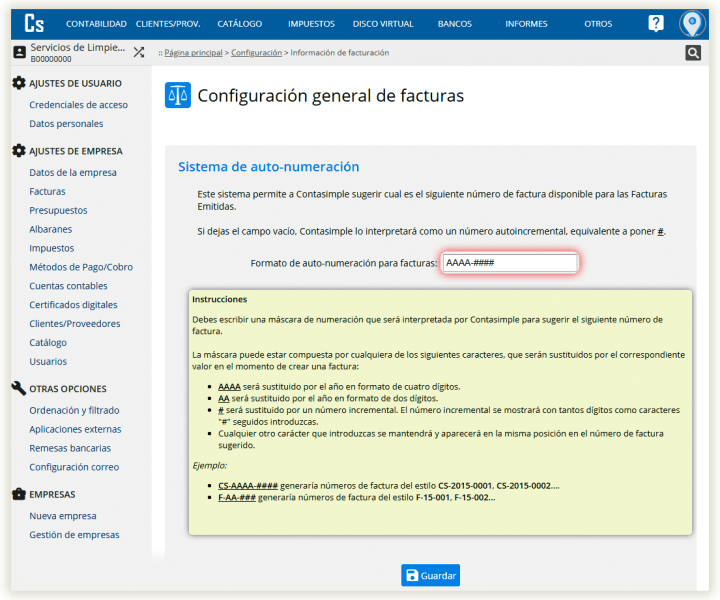720x600 pixels.
Task: Click the Empresas heading
Action: [52, 494]
